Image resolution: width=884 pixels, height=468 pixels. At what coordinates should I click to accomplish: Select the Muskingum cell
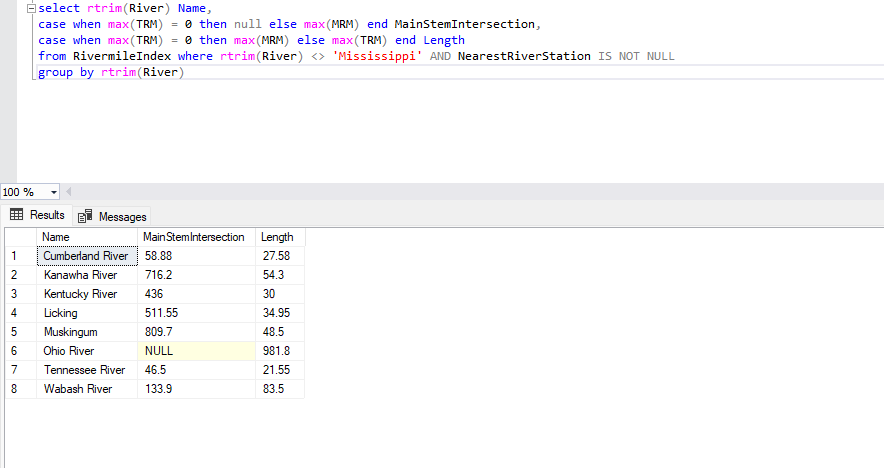click(87, 332)
